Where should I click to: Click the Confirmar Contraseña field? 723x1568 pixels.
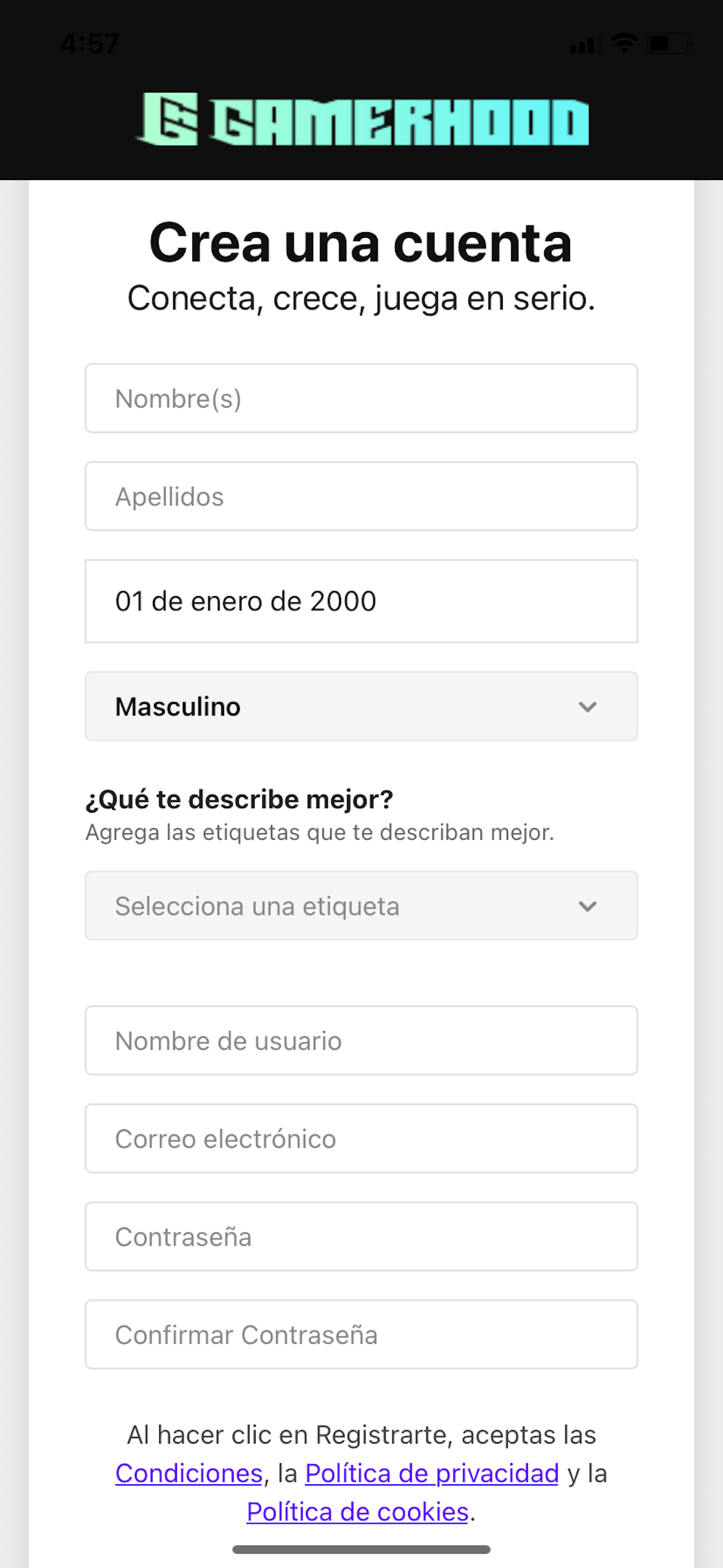(x=361, y=1334)
